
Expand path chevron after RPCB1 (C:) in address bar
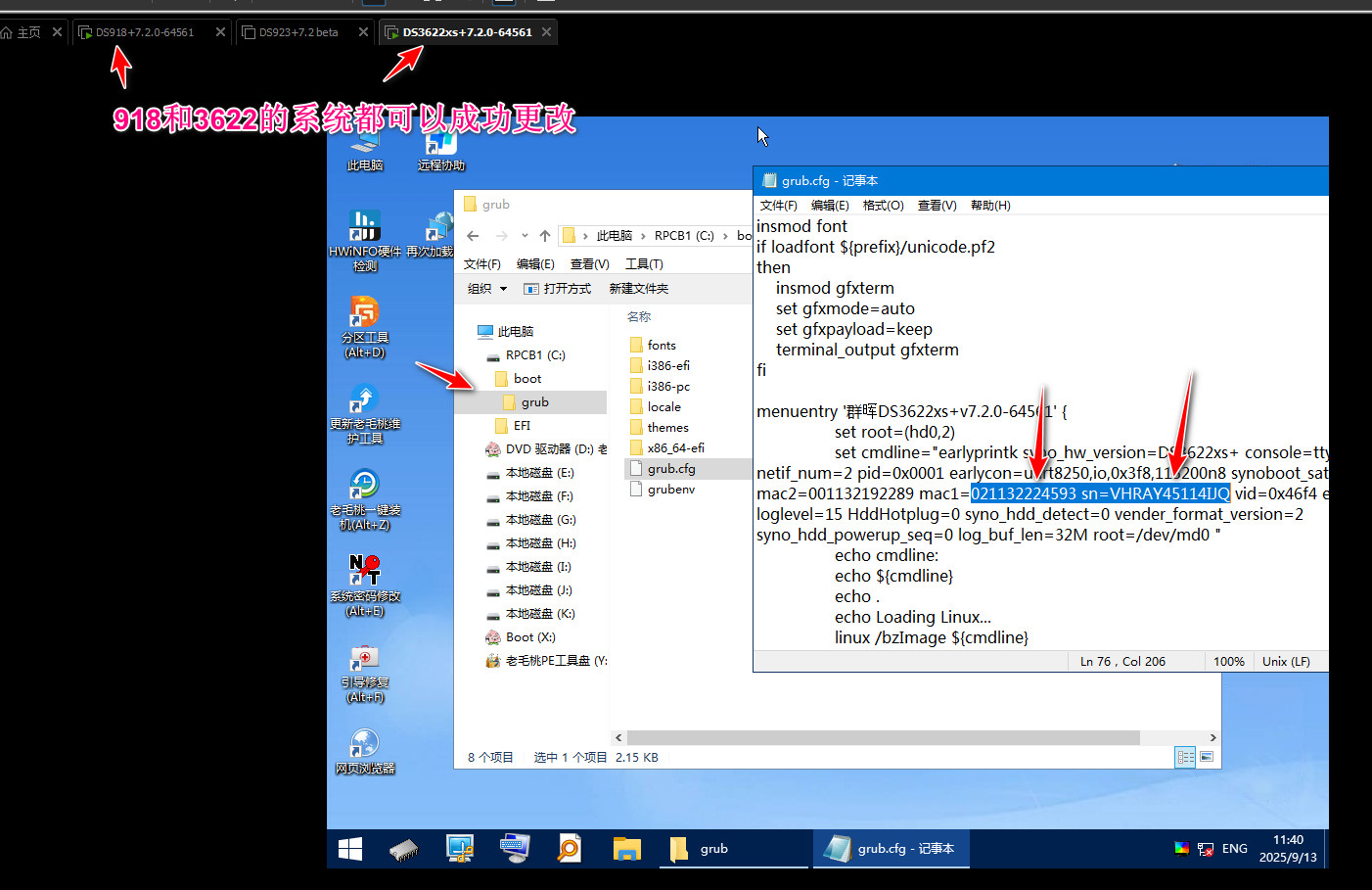click(725, 236)
